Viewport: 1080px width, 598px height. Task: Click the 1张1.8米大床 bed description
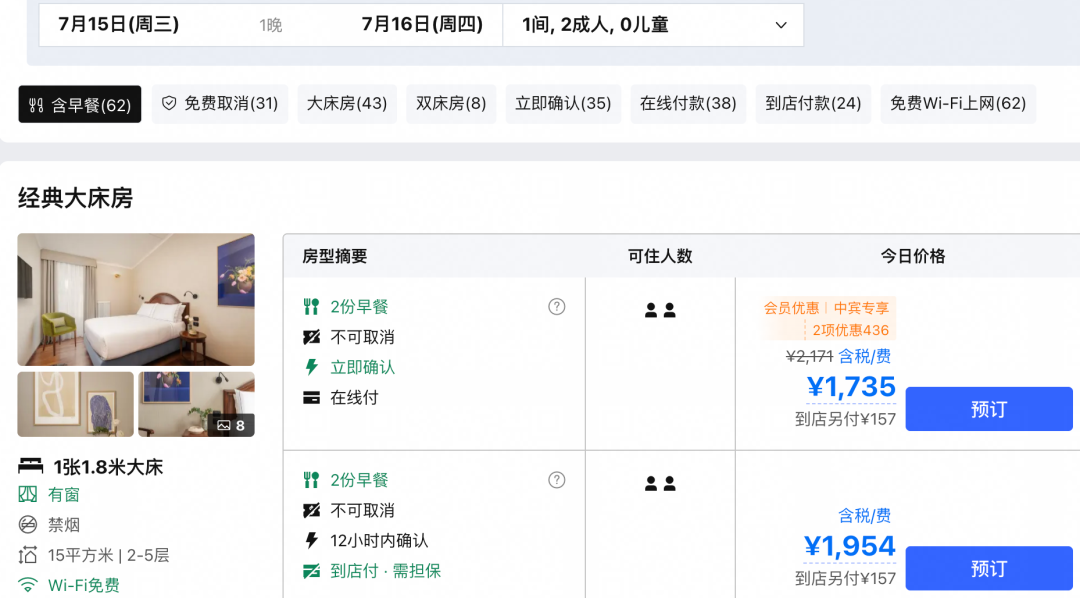click(108, 466)
